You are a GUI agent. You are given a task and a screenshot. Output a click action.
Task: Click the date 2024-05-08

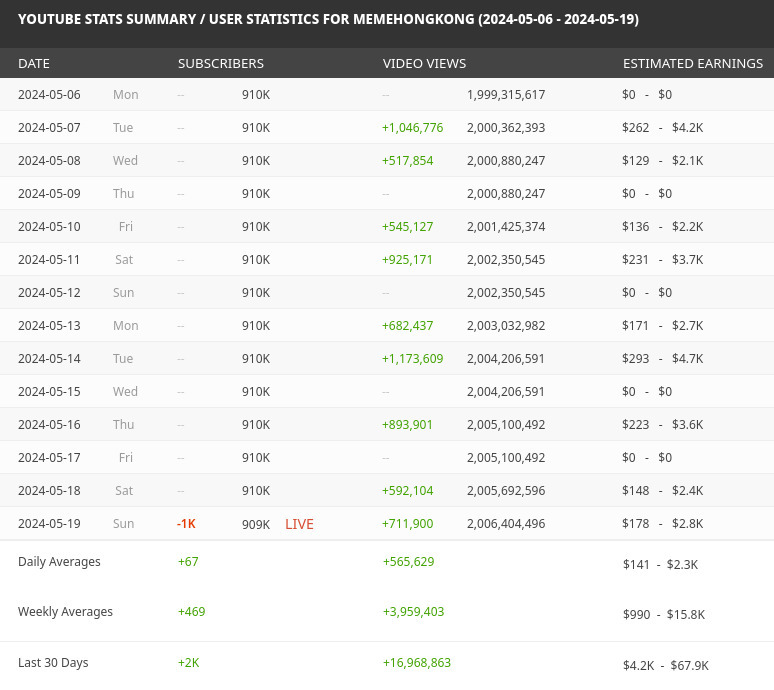49,161
